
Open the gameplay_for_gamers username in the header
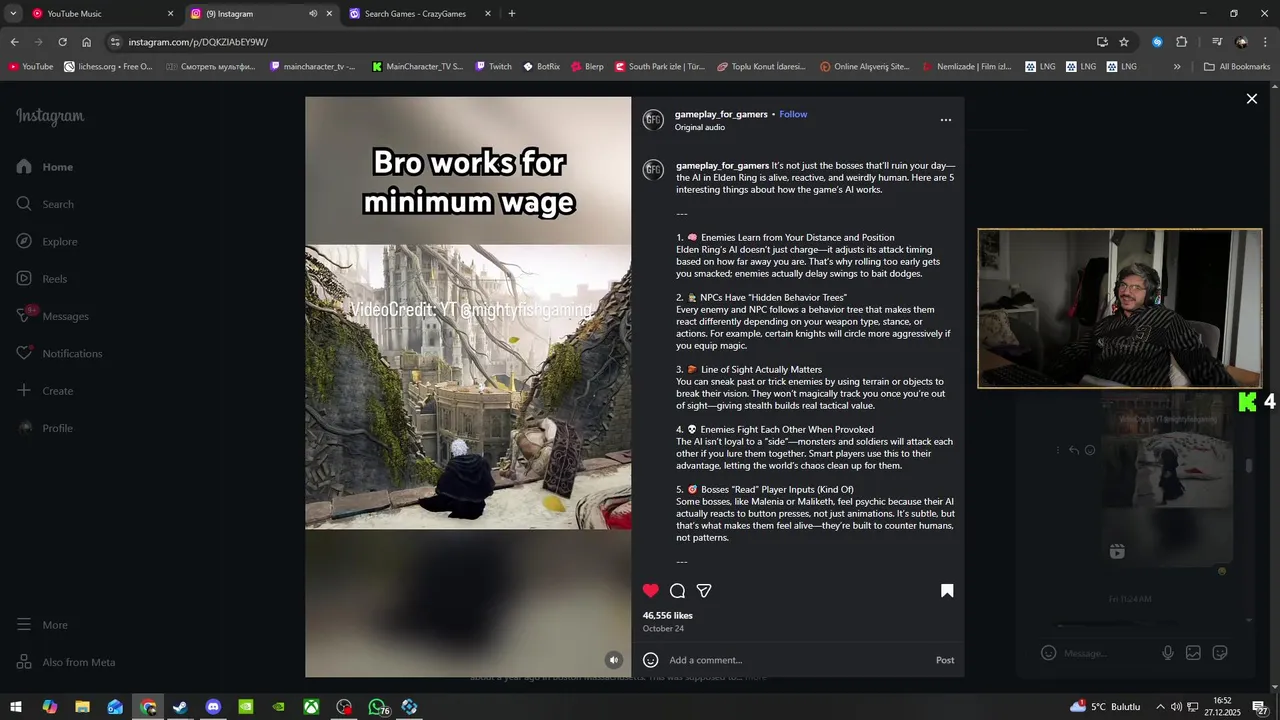click(721, 114)
